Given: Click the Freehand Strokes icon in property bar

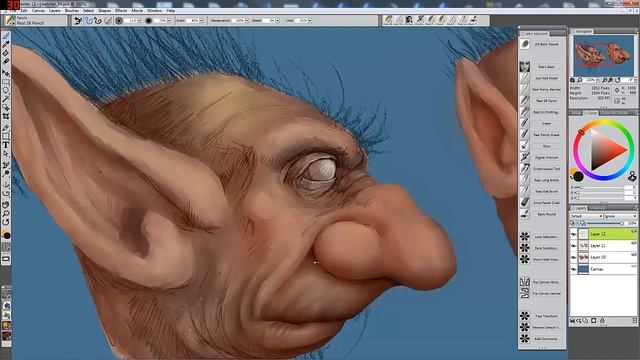Looking at the screenshot, I should pyautogui.click(x=88, y=20).
